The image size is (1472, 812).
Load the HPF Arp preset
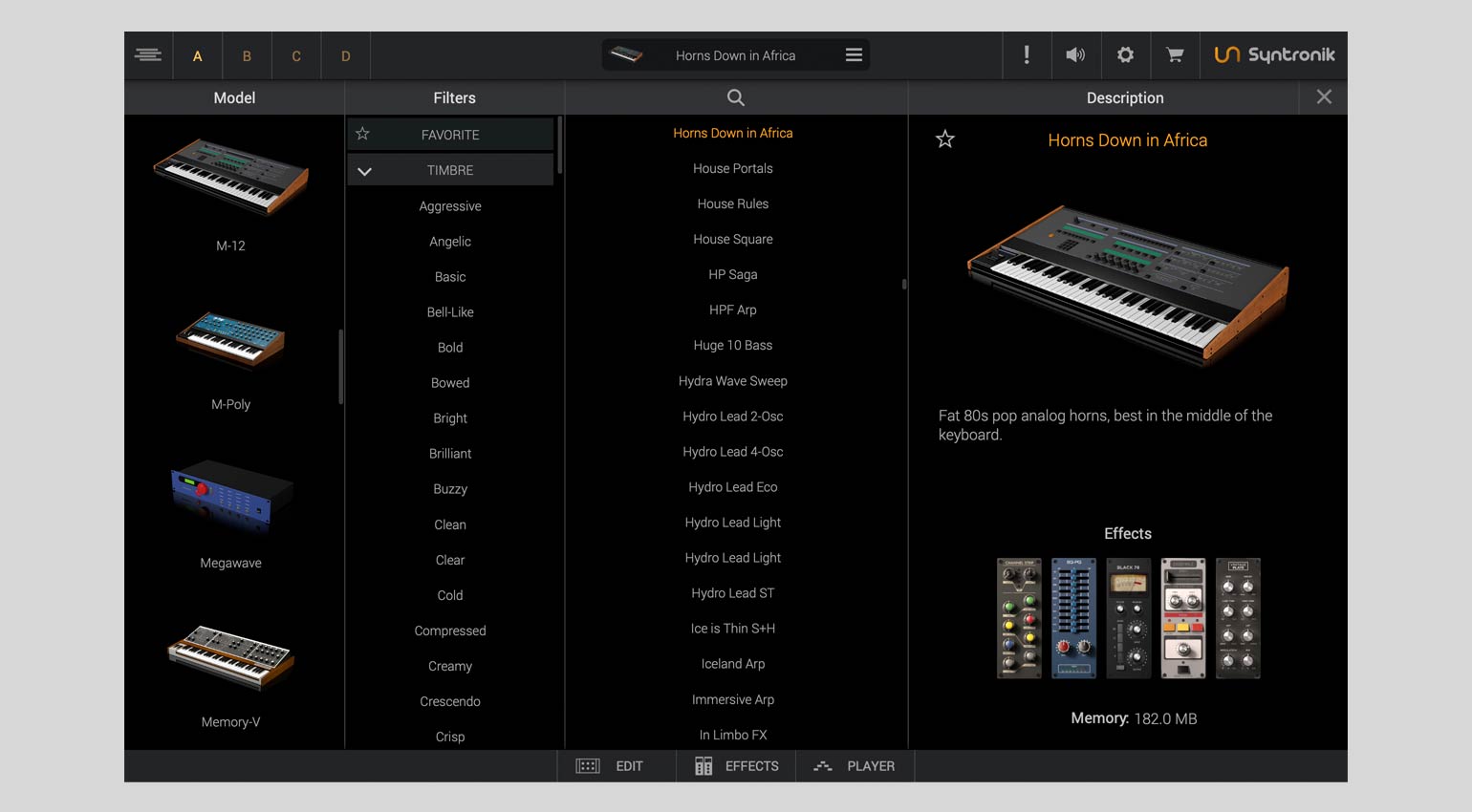(733, 310)
